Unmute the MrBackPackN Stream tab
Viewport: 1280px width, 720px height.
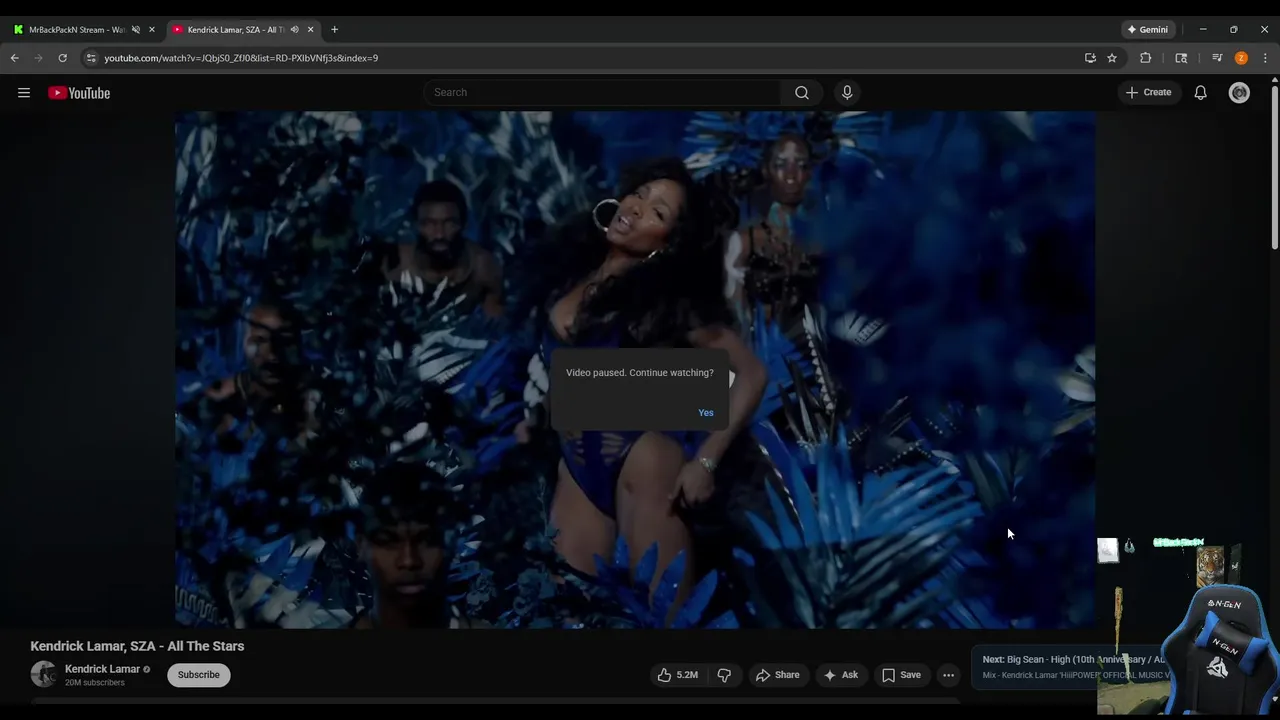coord(136,30)
